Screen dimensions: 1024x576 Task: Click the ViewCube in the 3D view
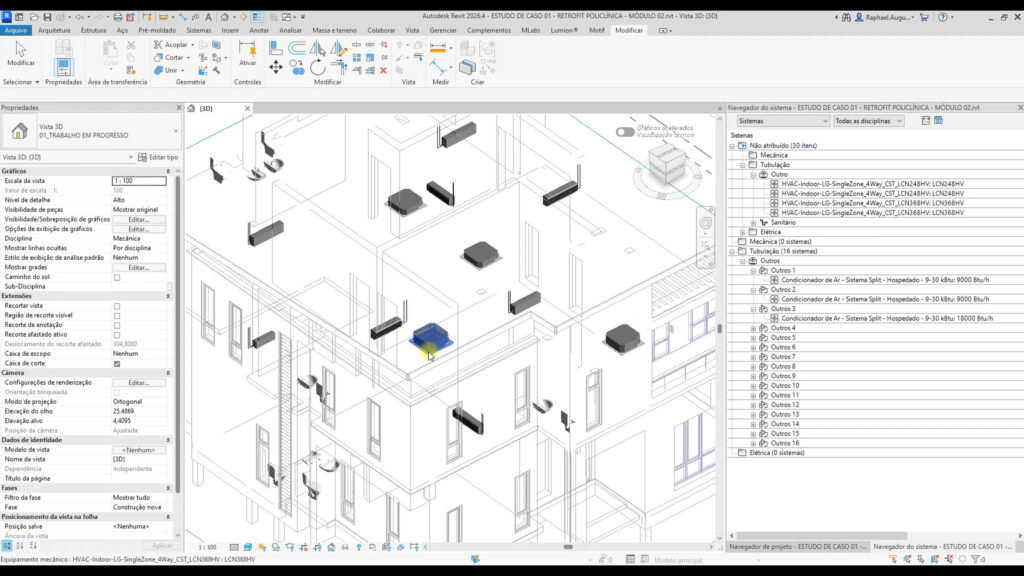(x=666, y=163)
